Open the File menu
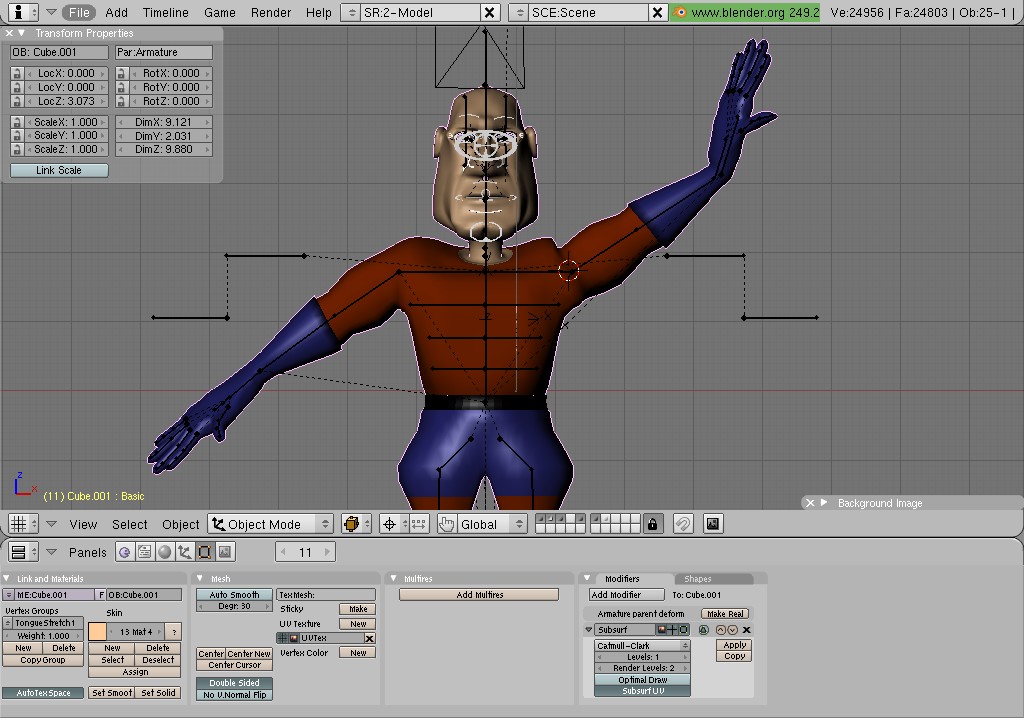Screen dimensions: 1024x718 coord(79,12)
